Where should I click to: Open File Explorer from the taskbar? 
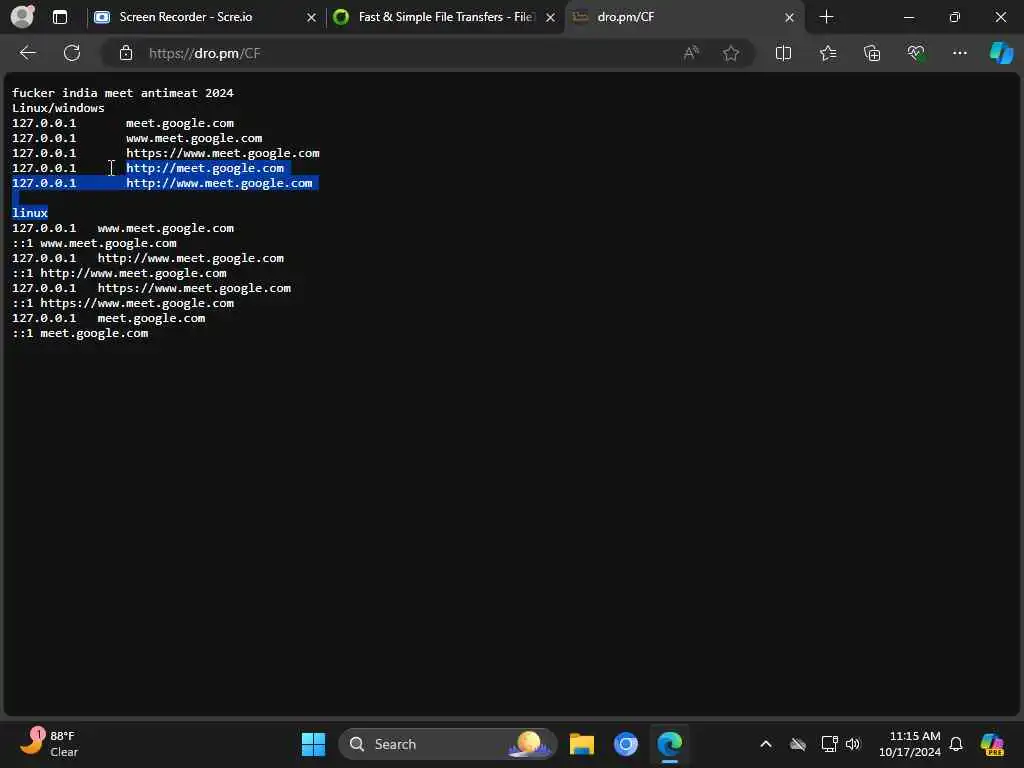click(581, 744)
